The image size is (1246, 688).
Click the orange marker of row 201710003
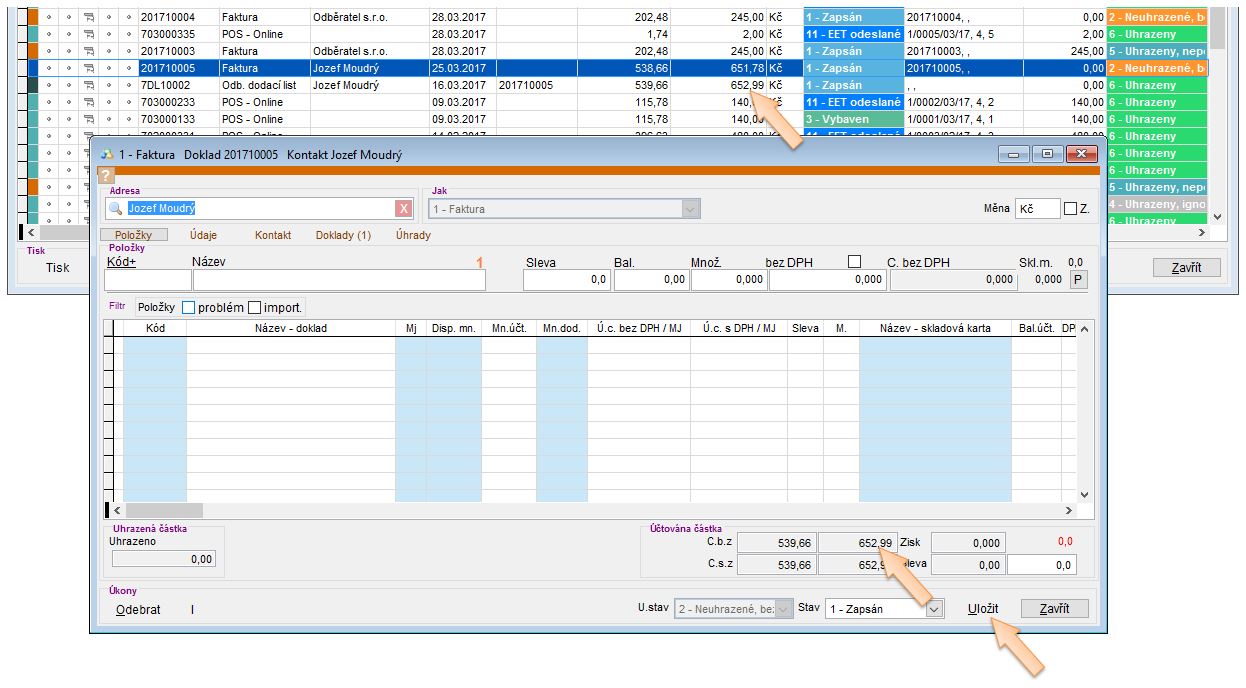[x=33, y=51]
